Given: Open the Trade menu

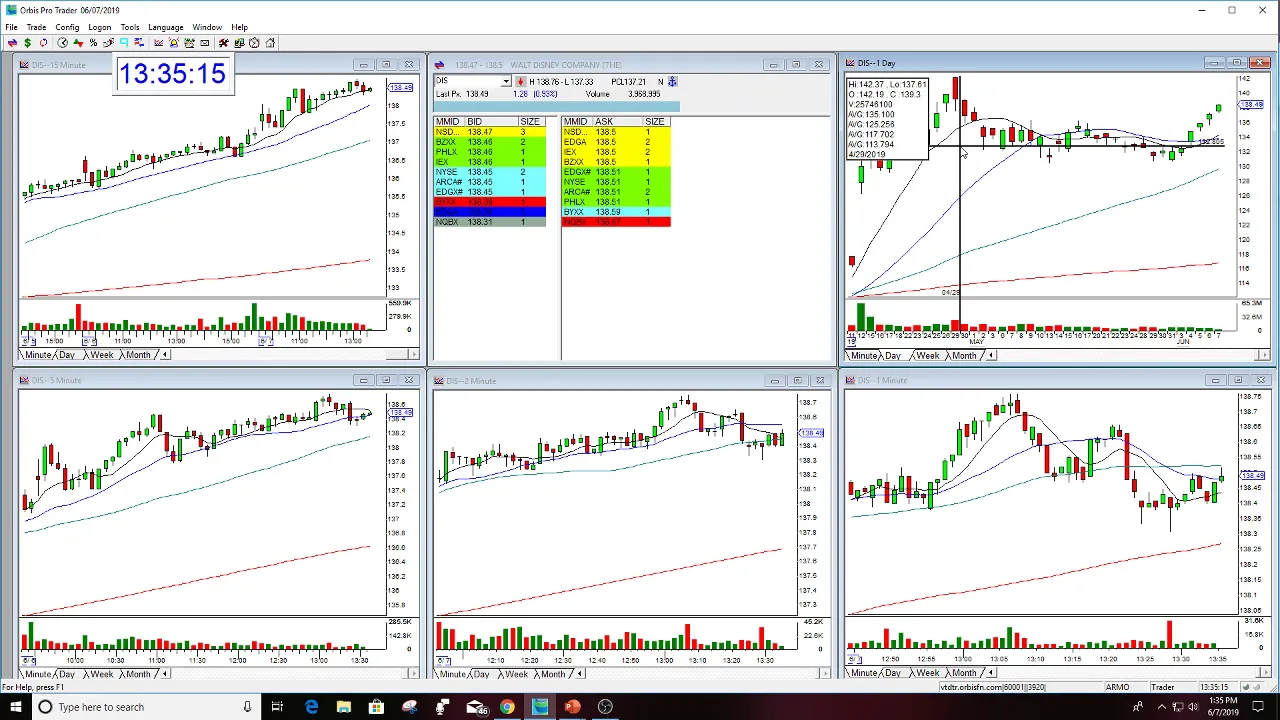Looking at the screenshot, I should 36,27.
